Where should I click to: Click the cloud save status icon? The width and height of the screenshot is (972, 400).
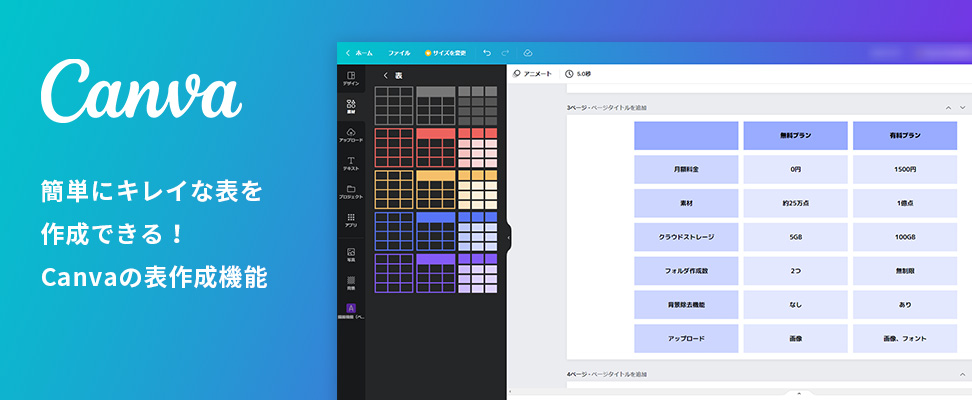point(528,53)
